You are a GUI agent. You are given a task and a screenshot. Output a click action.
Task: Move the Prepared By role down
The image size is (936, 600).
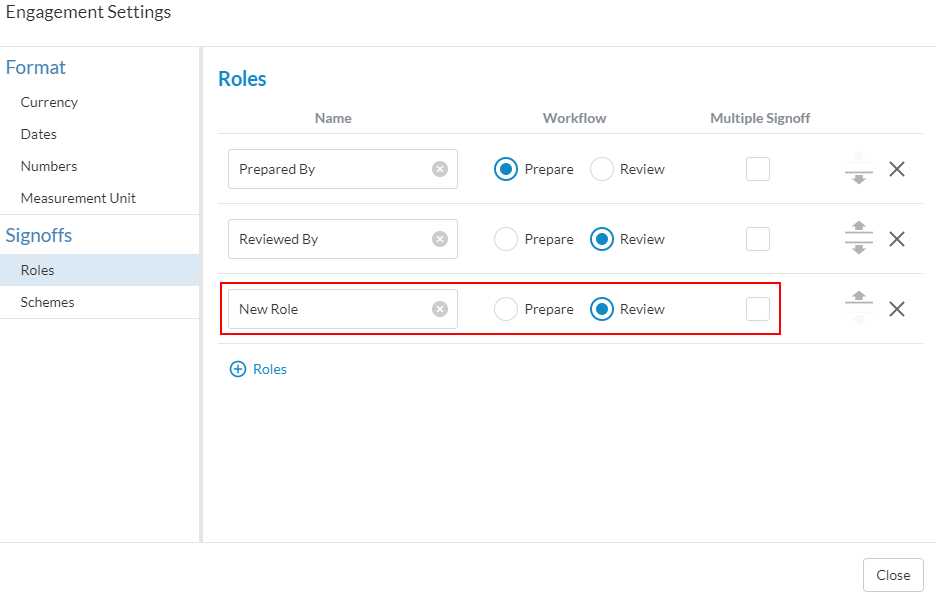coord(858,179)
